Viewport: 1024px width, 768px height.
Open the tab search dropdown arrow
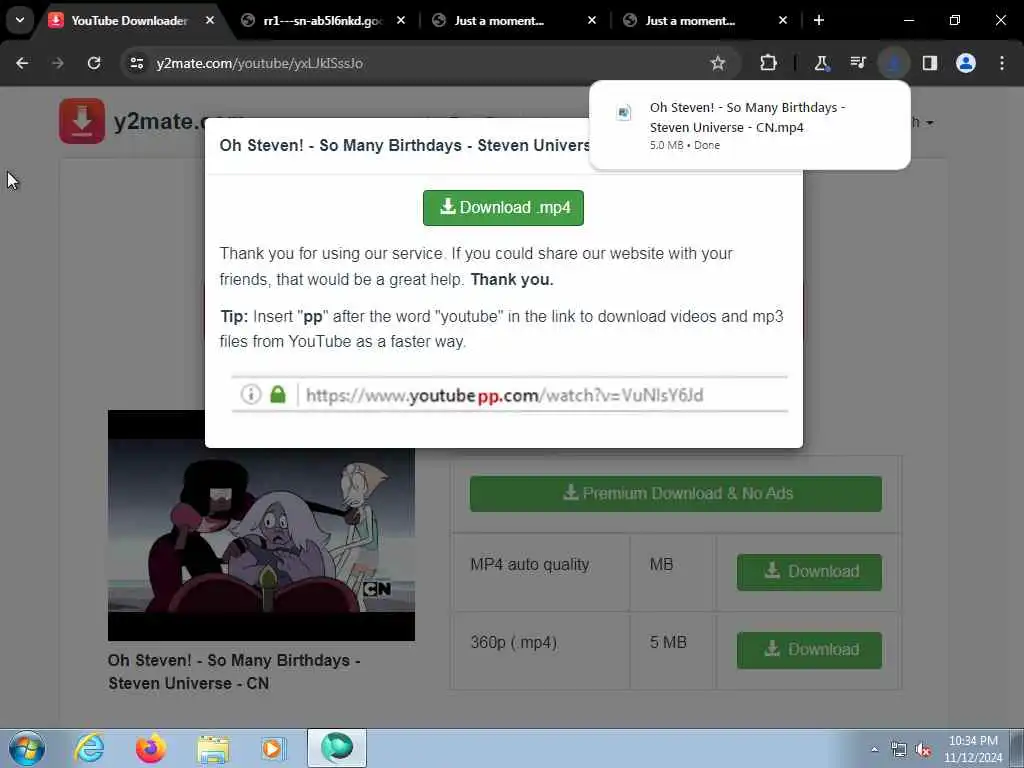pyautogui.click(x=20, y=20)
